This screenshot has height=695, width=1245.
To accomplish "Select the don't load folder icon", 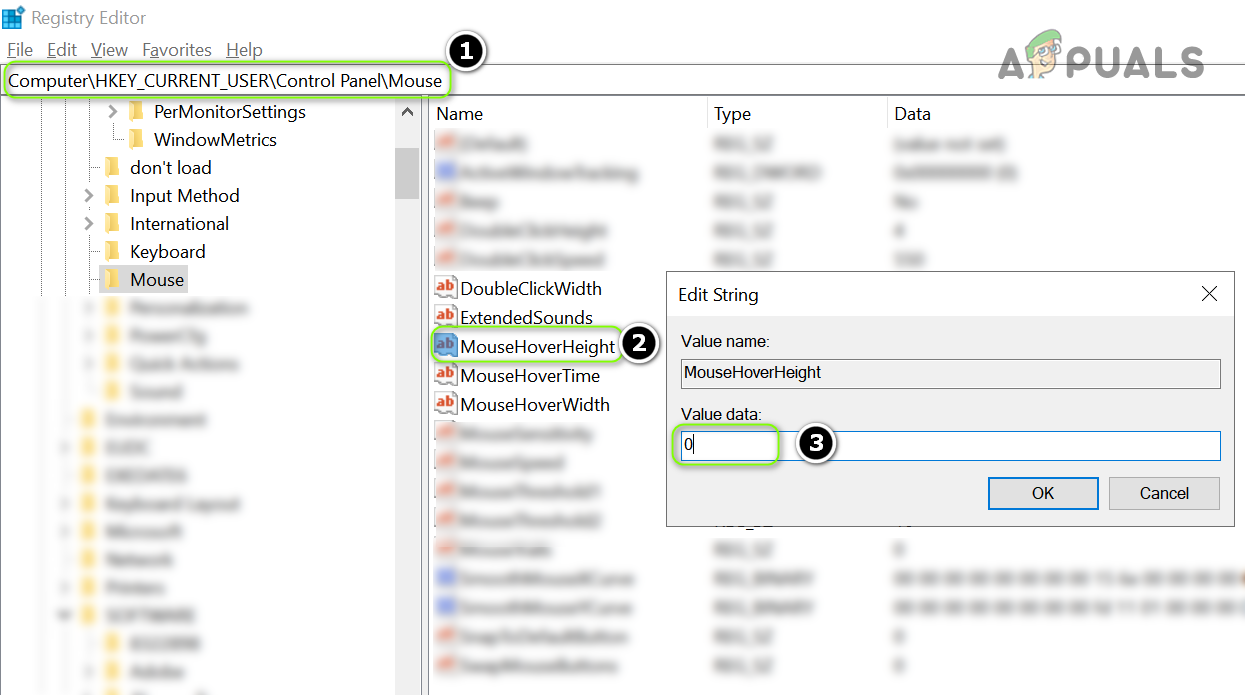I will point(113,168).
